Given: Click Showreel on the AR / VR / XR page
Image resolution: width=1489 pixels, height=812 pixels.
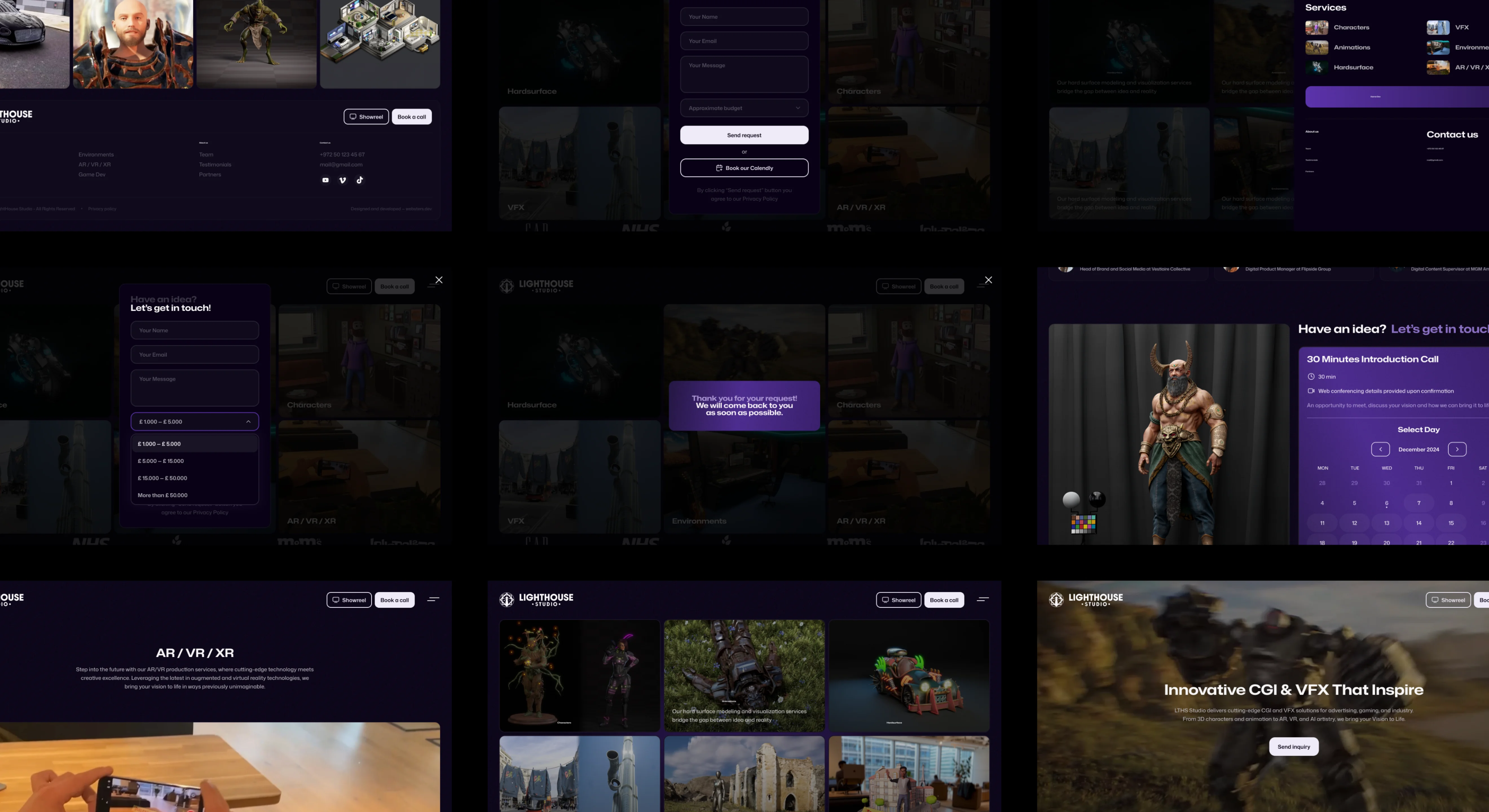Looking at the screenshot, I should point(349,600).
